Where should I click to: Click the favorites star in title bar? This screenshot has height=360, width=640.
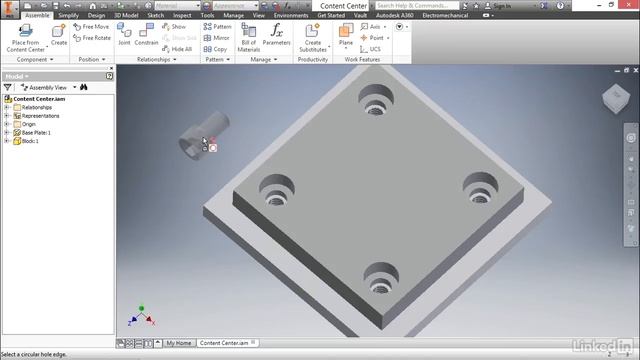coord(476,6)
